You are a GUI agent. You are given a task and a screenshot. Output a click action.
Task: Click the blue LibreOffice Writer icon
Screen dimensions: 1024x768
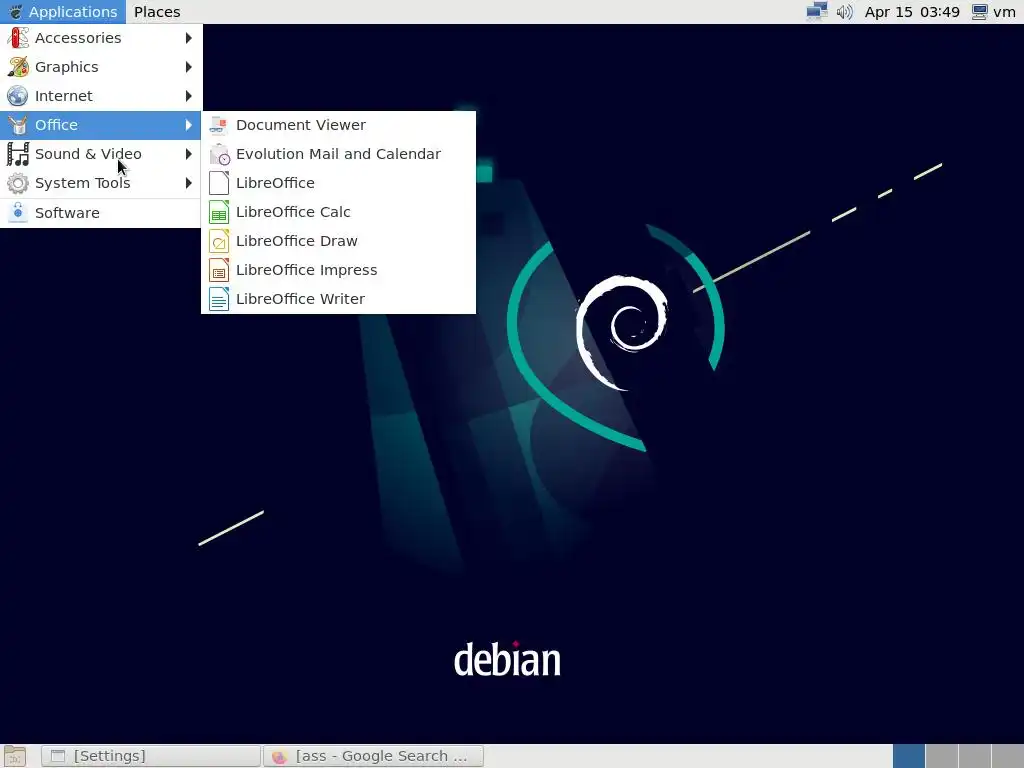click(219, 299)
